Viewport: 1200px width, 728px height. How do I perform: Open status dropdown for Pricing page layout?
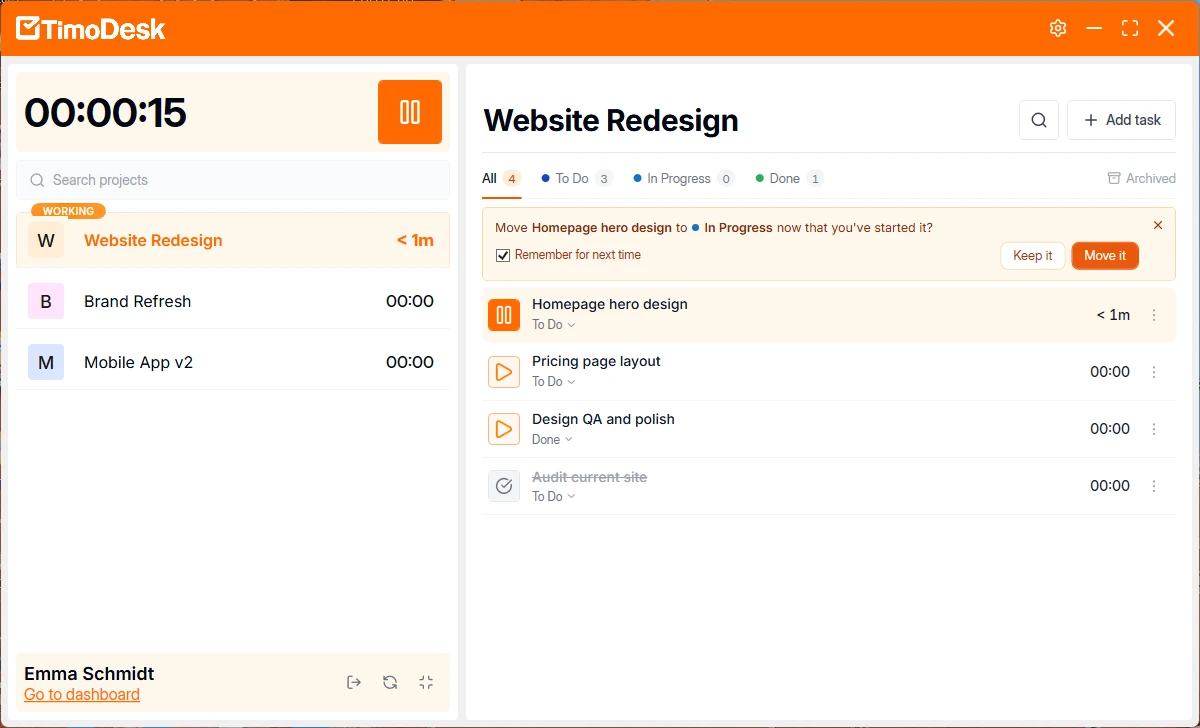[554, 382]
